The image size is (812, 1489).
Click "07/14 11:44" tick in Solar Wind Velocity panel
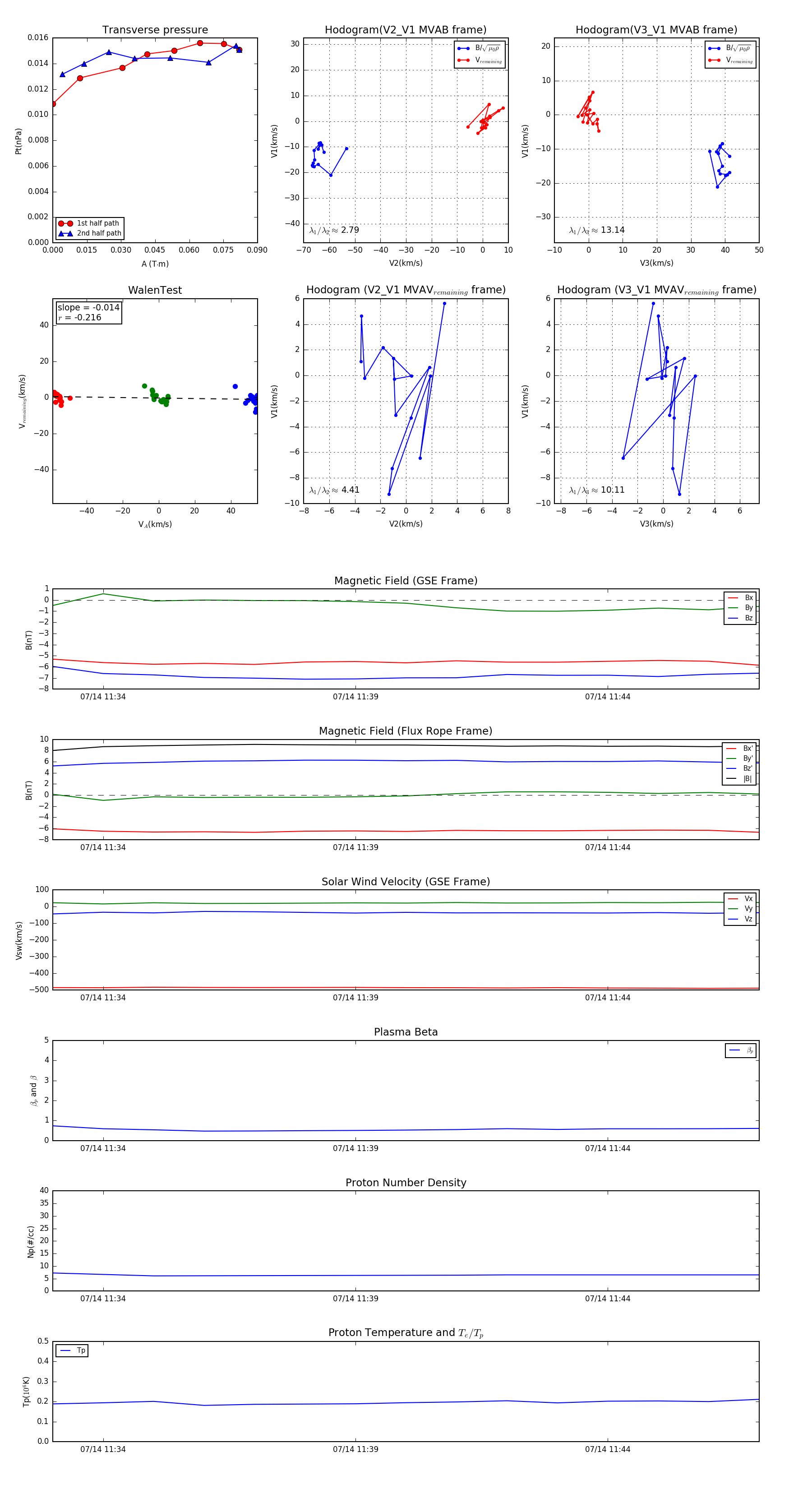click(x=607, y=998)
